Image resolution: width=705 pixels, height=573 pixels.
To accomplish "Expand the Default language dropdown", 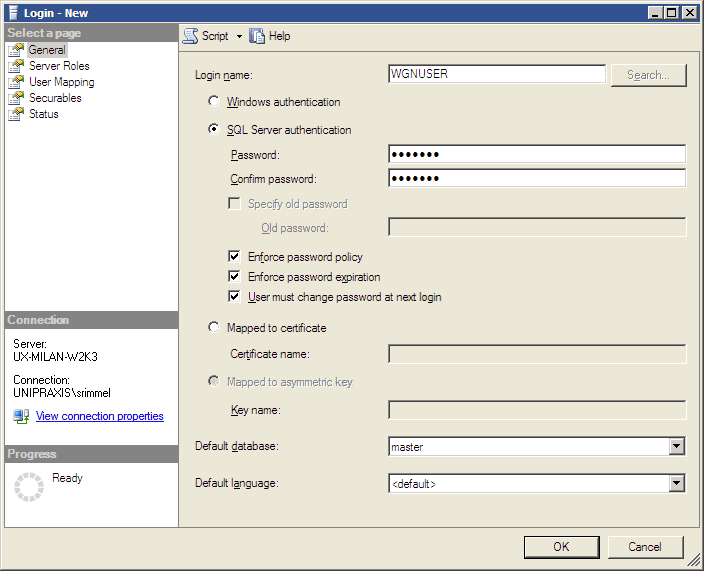I will tap(677, 484).
